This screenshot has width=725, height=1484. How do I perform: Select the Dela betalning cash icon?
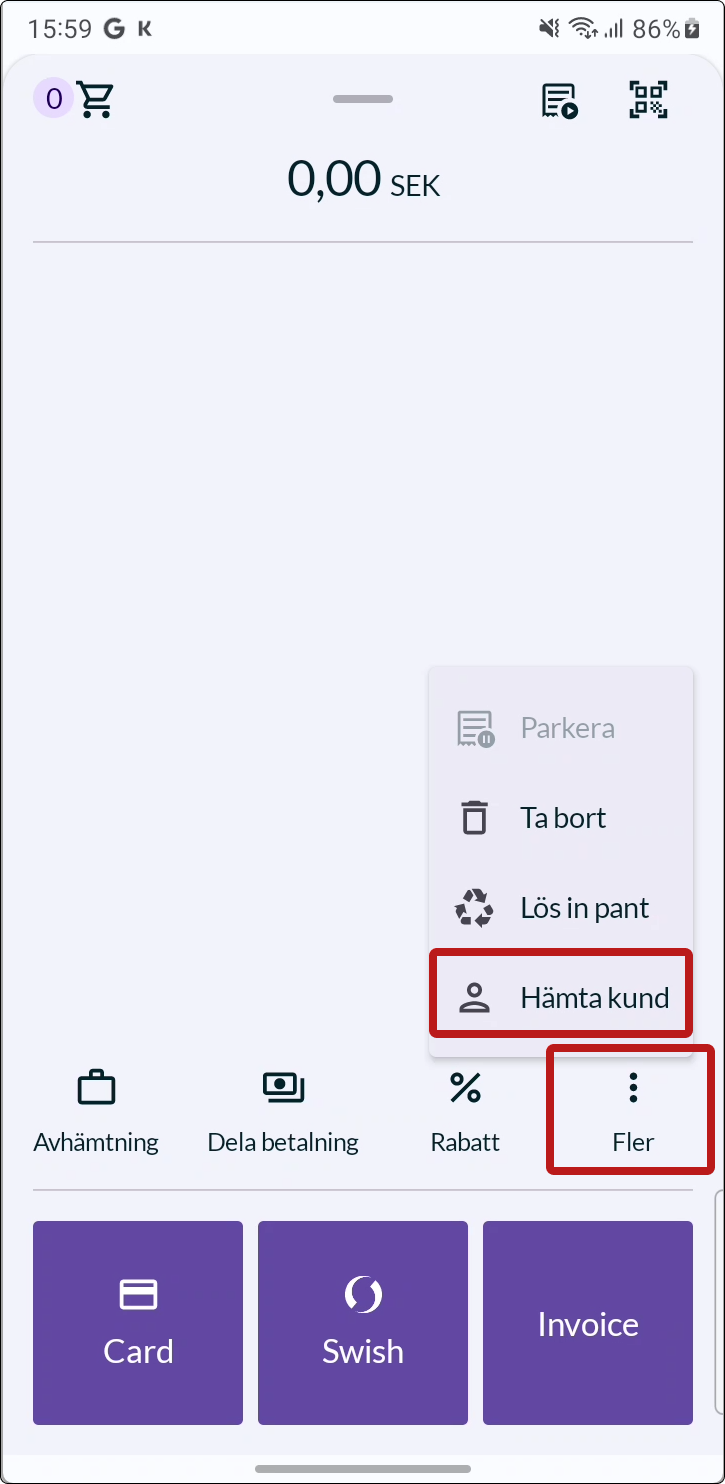pyautogui.click(x=283, y=1087)
